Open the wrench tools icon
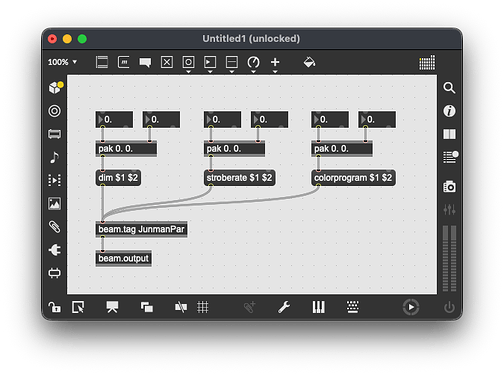504x375 pixels. pos(284,307)
